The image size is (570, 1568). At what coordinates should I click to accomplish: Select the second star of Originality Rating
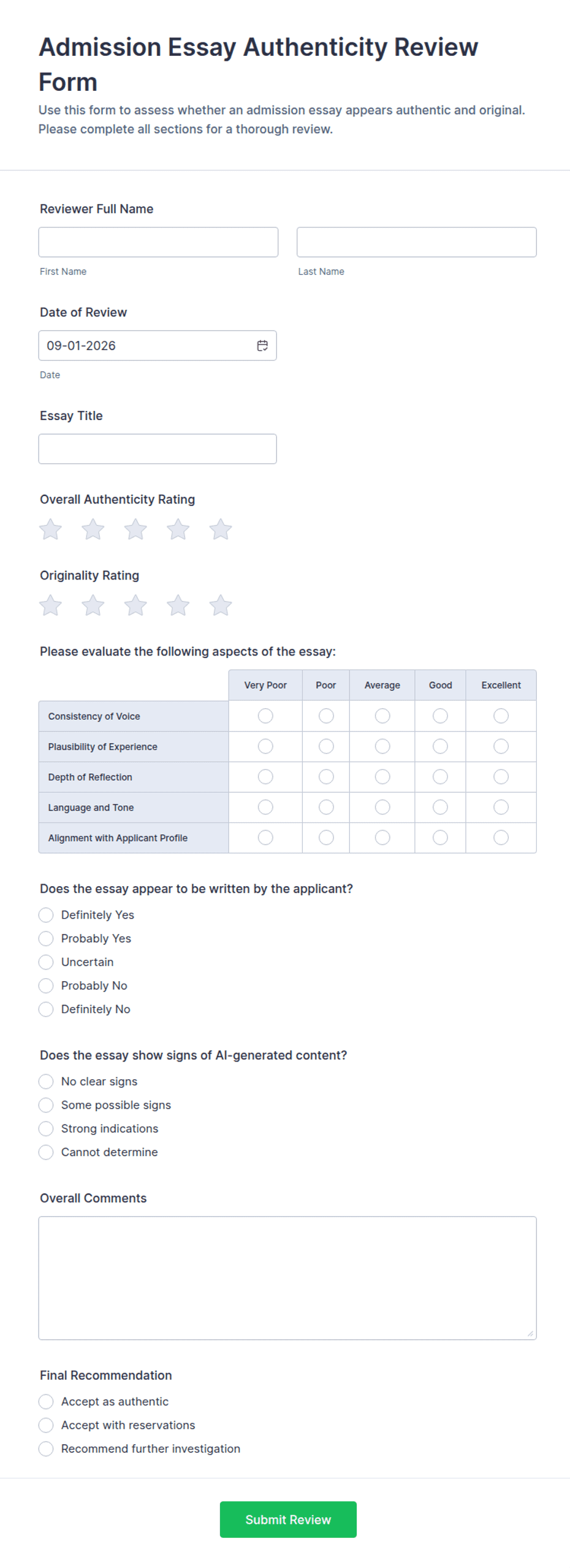pos(93,605)
